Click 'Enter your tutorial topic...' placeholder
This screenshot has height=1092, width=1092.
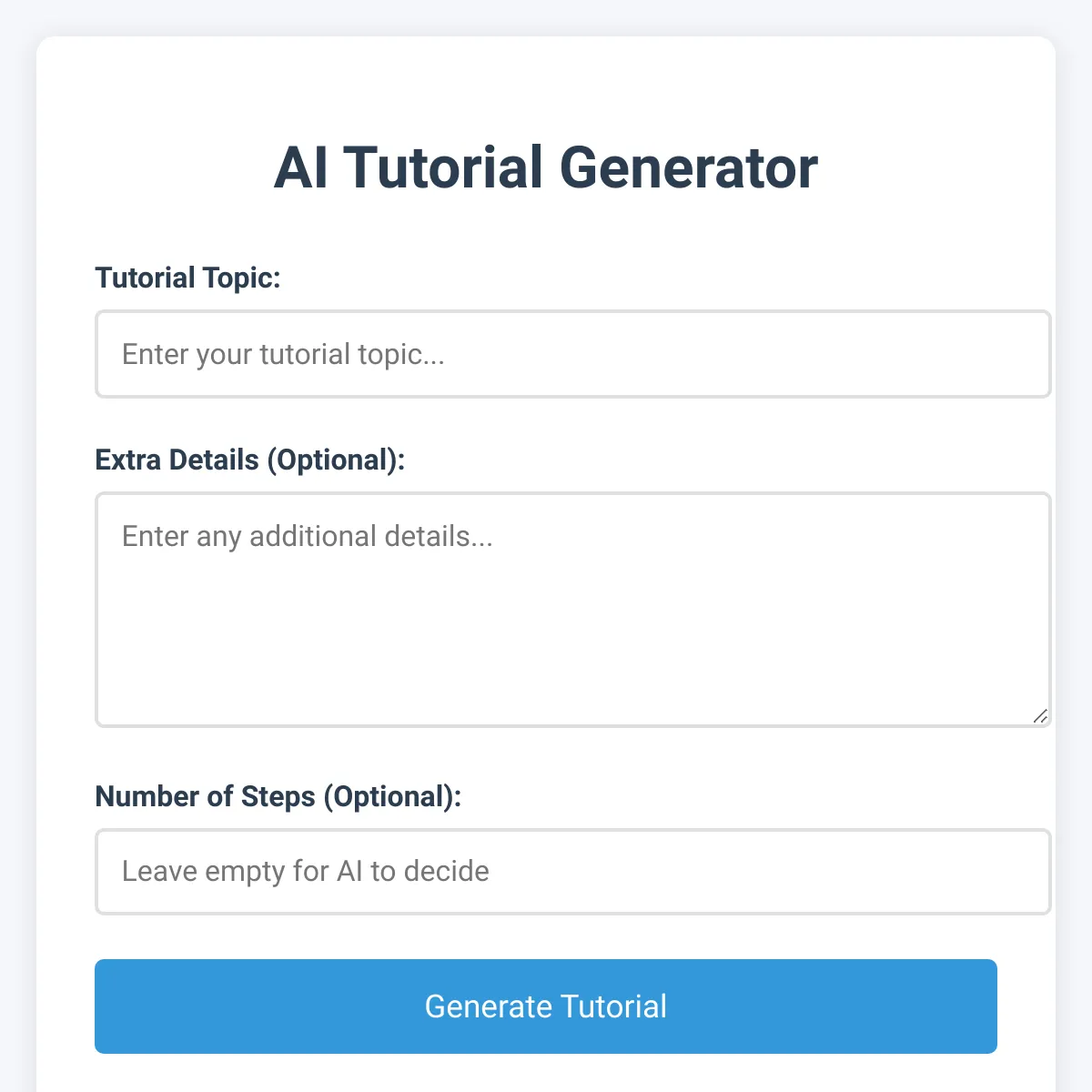pyautogui.click(x=283, y=354)
